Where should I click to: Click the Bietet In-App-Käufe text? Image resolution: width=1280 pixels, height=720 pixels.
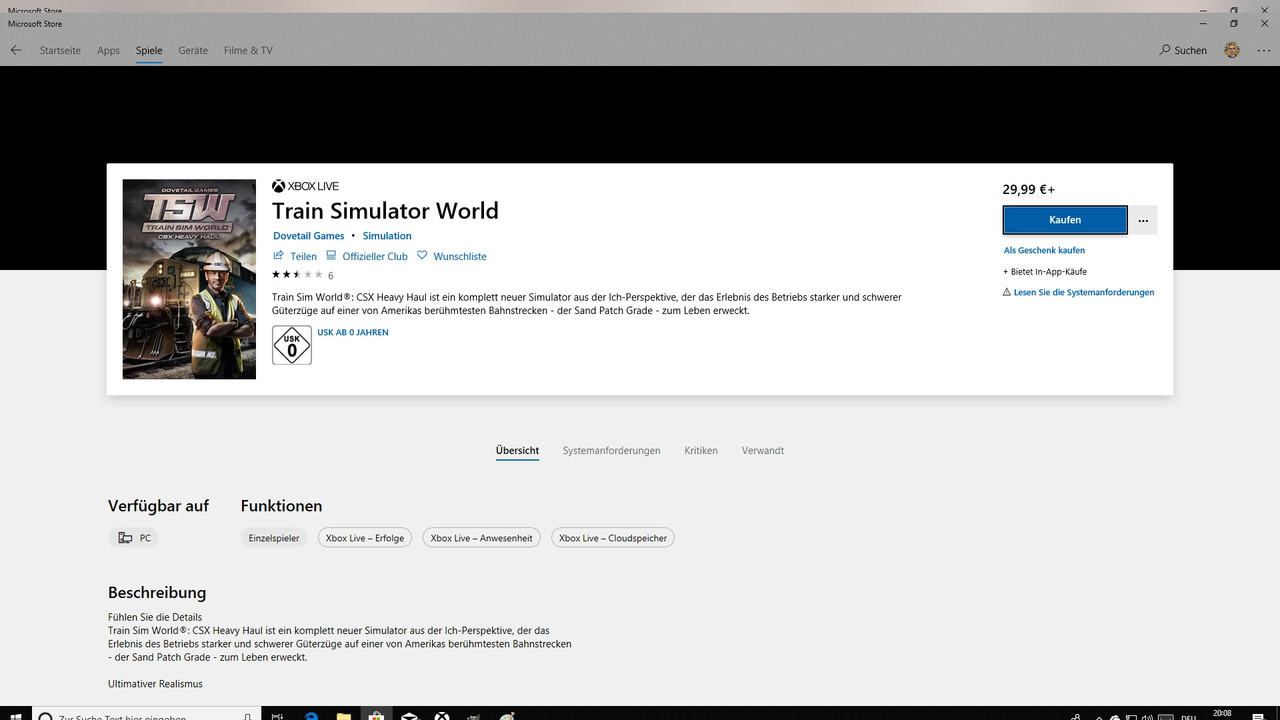(x=1045, y=272)
